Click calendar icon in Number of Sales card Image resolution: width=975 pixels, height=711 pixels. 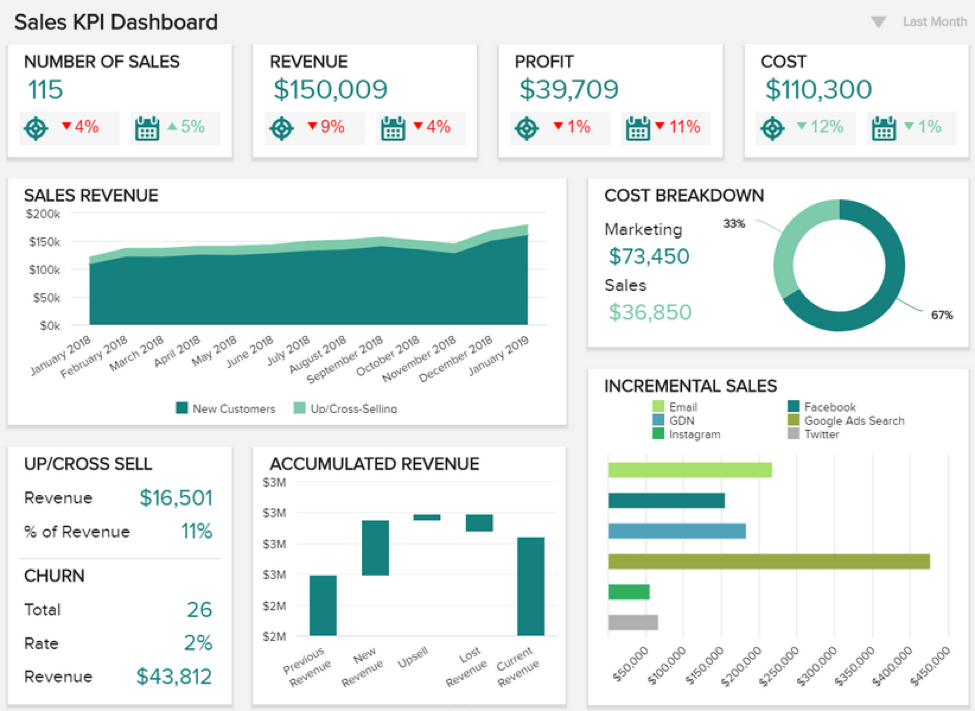coord(147,128)
